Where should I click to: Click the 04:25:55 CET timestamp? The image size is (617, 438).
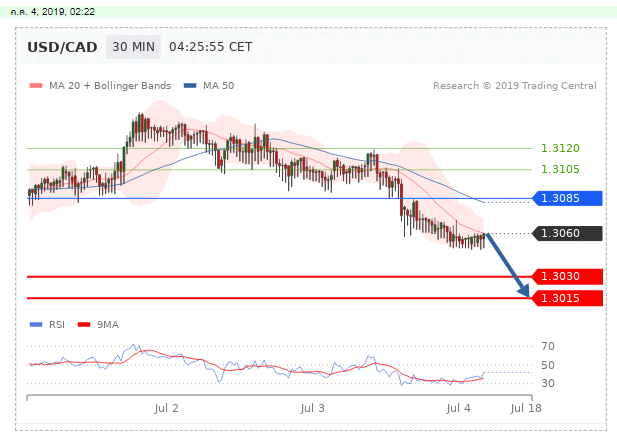click(211, 47)
